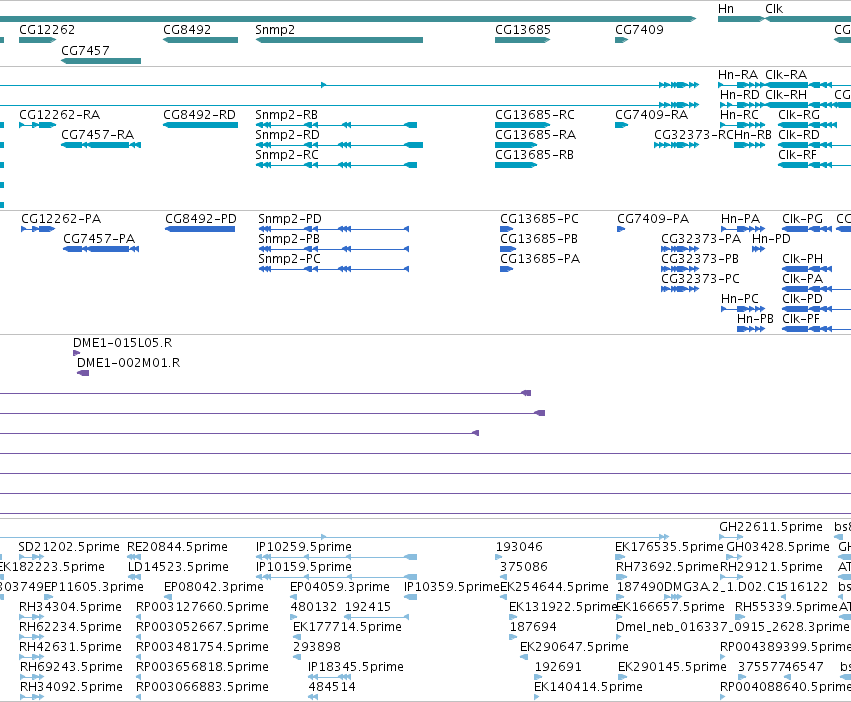Screen dimensions: 851x702
Task: Click the EP04059.3prime EST label
Action: (340, 587)
